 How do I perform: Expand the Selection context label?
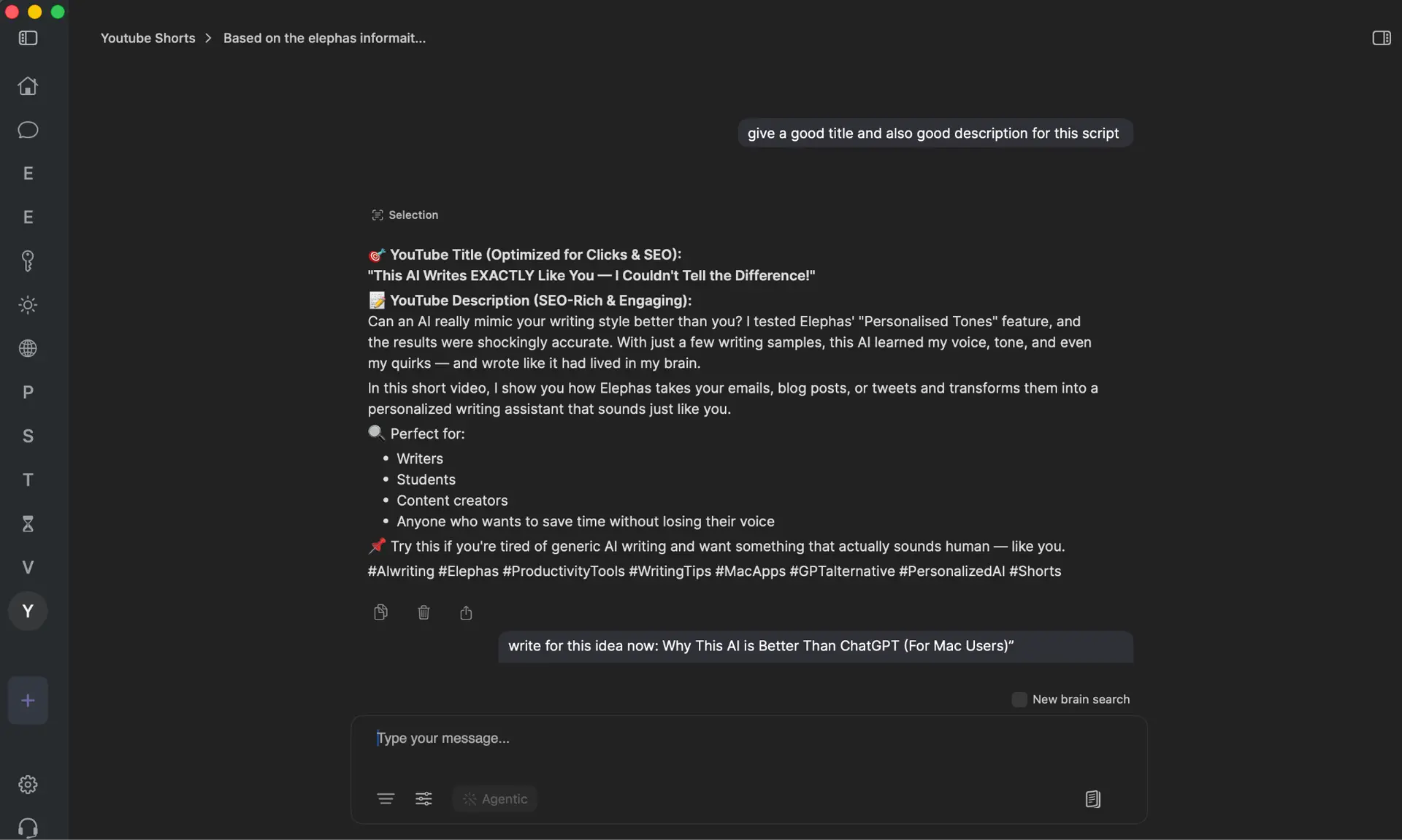[x=405, y=215]
